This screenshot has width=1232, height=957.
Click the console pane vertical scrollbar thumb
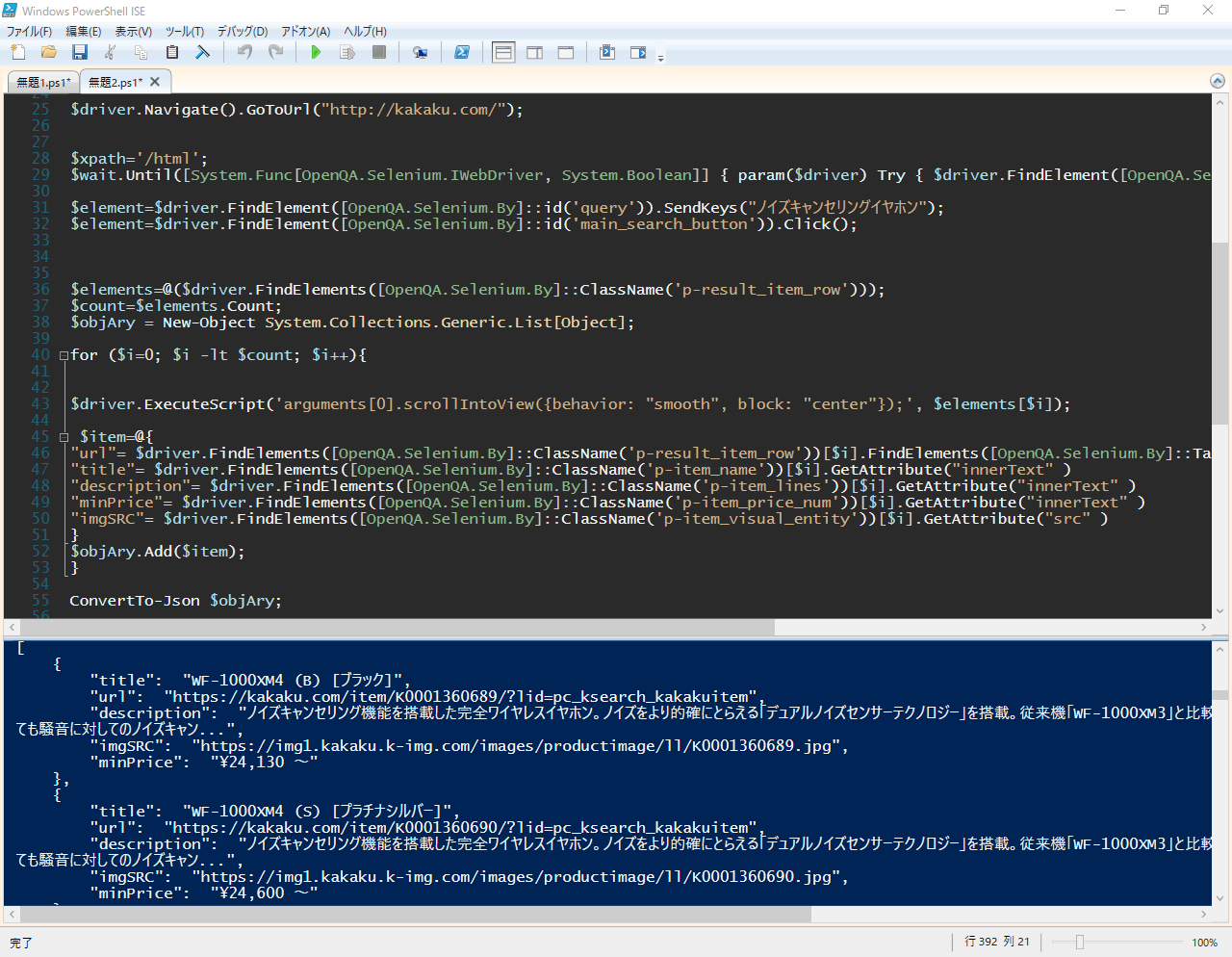coord(1219,695)
